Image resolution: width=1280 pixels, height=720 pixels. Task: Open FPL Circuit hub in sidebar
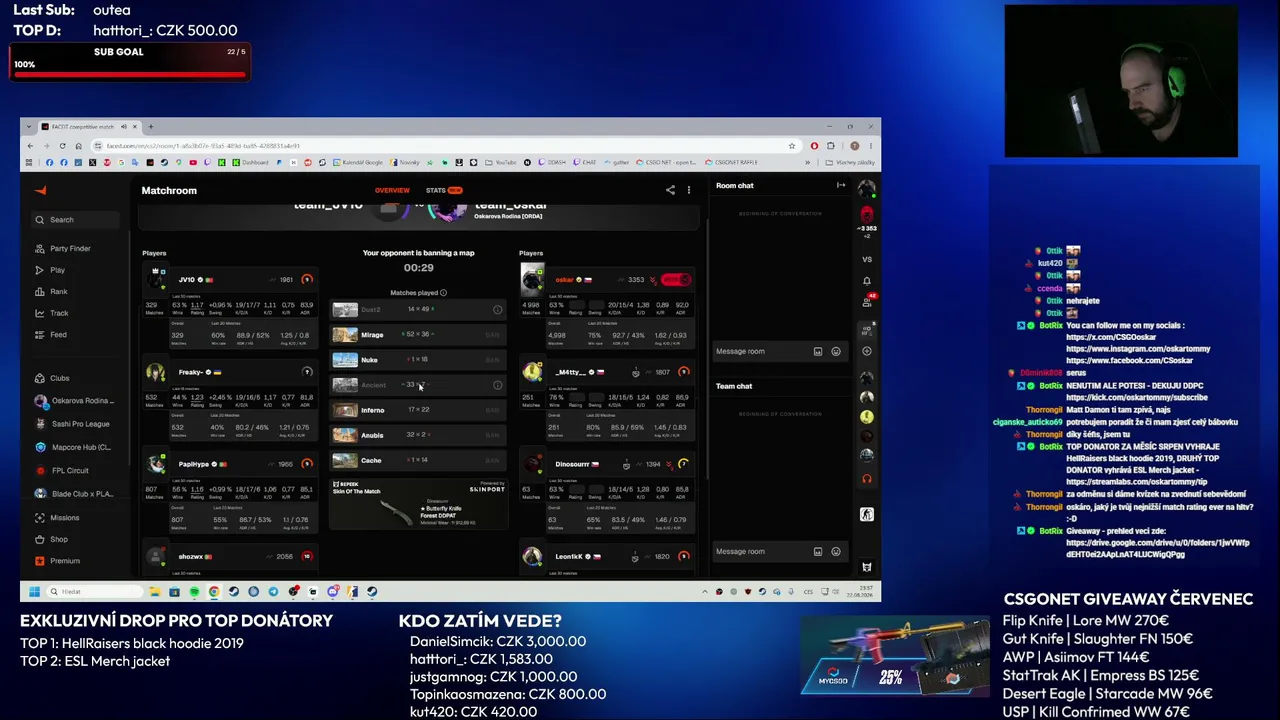(62, 471)
